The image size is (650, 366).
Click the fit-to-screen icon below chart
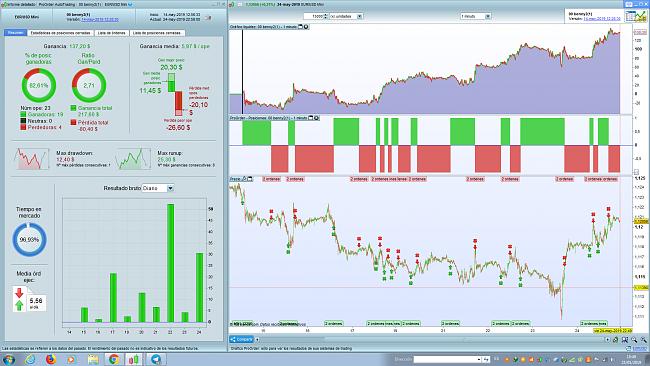(x=625, y=339)
